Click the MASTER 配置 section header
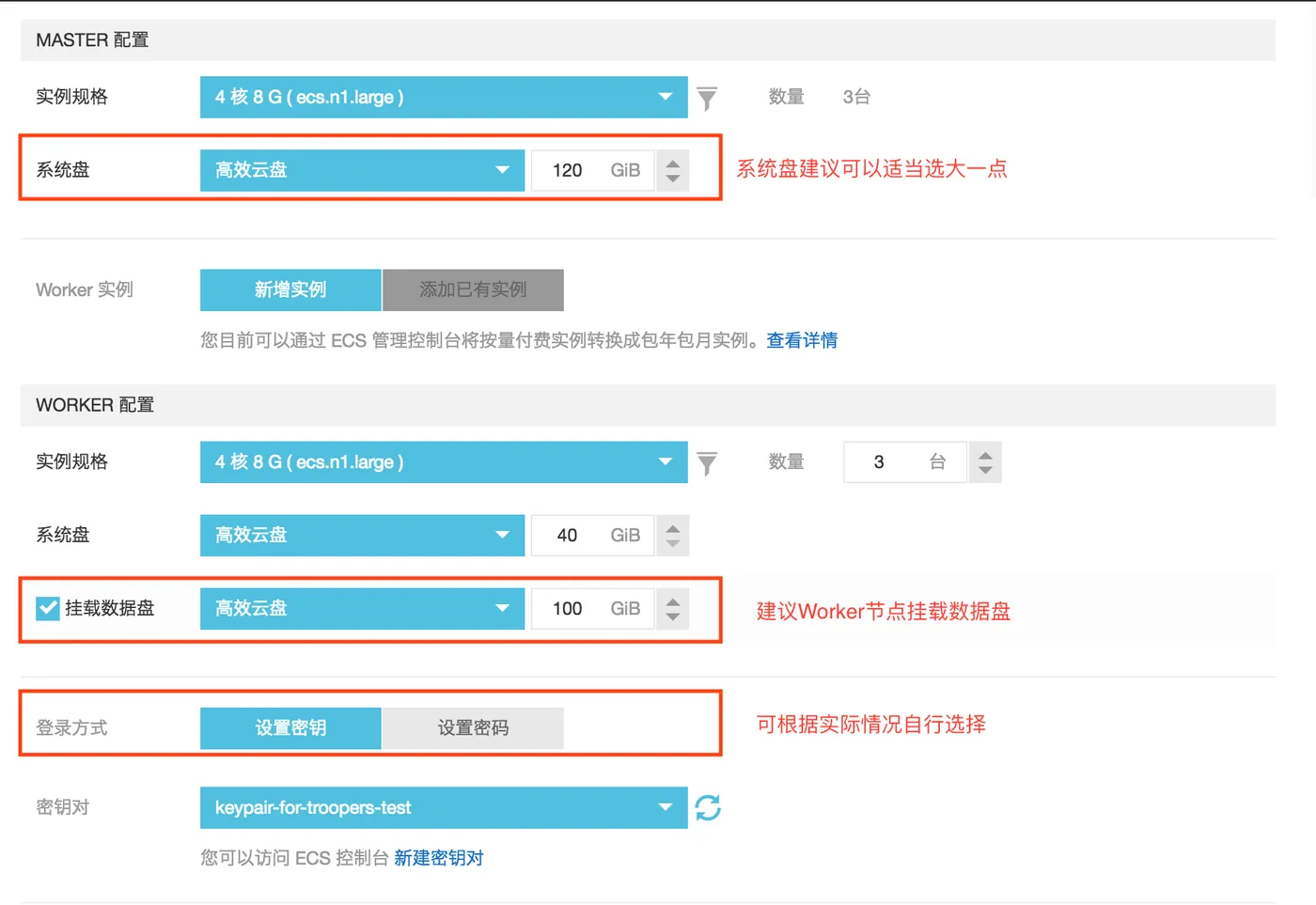The height and width of the screenshot is (905, 1316). [x=648, y=40]
